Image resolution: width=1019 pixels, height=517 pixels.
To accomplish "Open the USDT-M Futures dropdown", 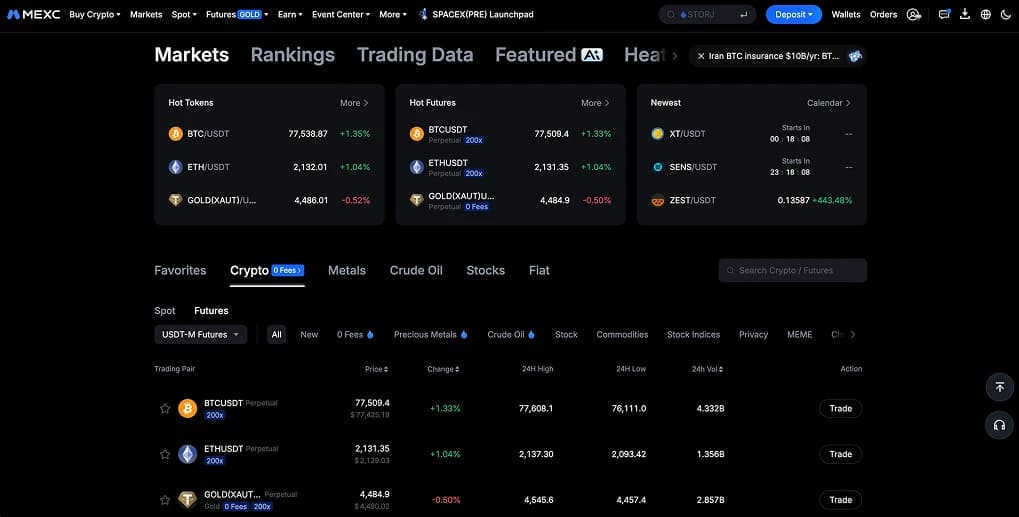I will point(200,334).
